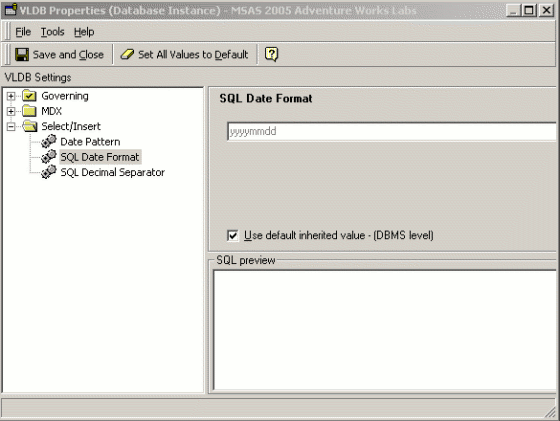The height and width of the screenshot is (421, 560).
Task: Open help via the question mark icon
Action: click(271, 55)
